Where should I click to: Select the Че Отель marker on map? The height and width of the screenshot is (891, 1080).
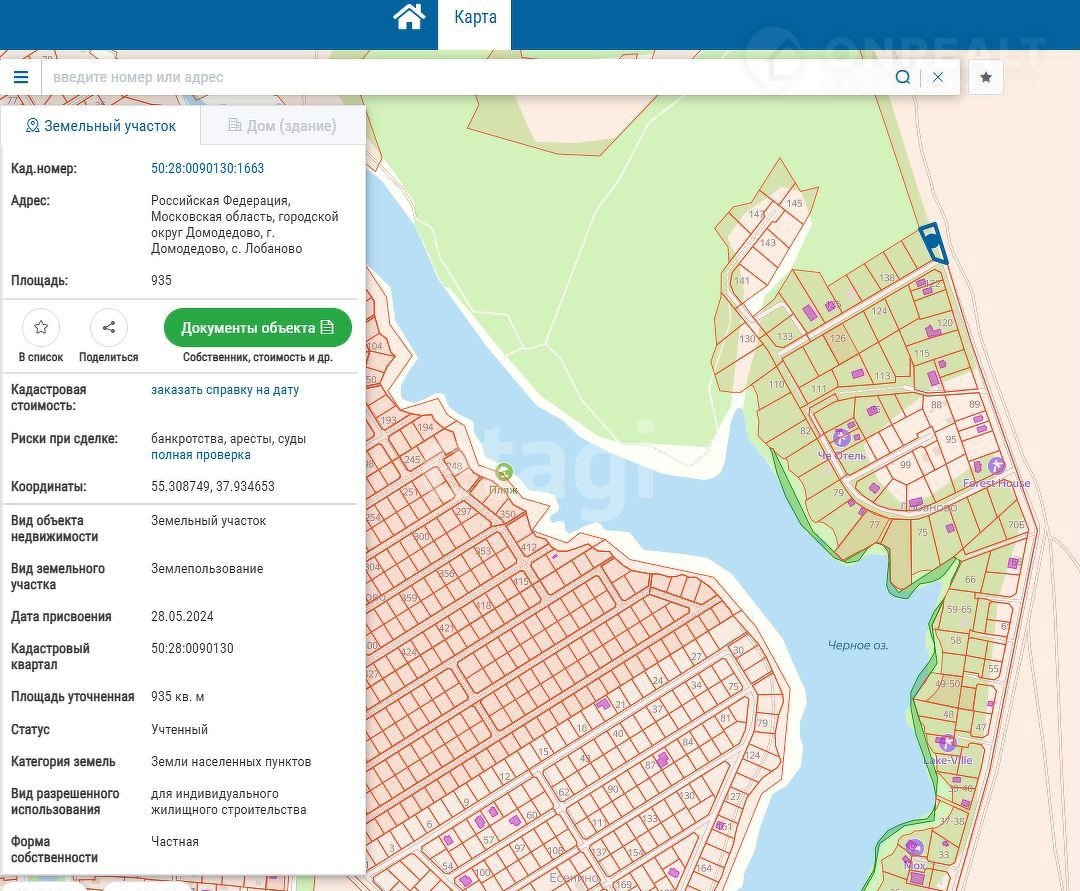842,437
